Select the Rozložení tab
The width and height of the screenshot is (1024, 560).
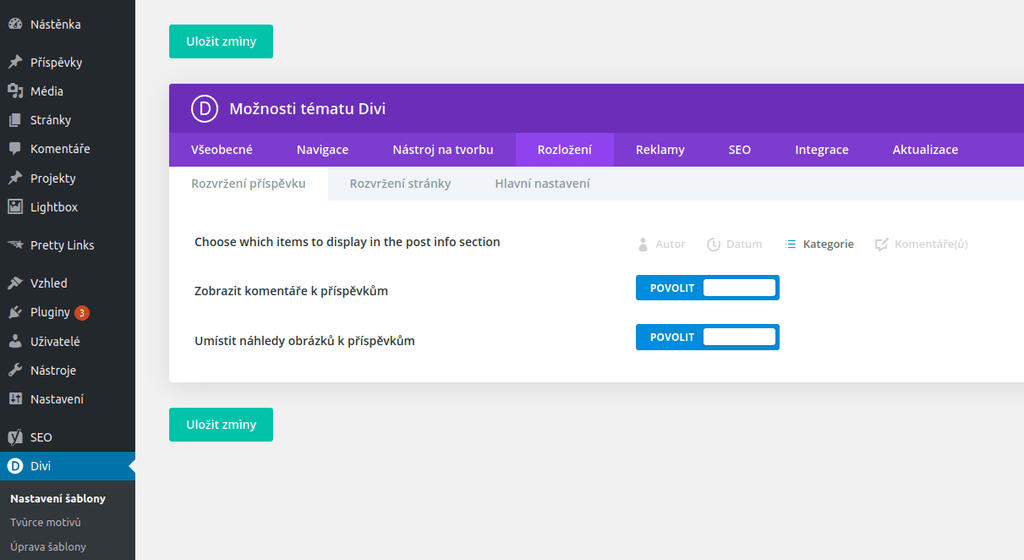[x=564, y=149]
